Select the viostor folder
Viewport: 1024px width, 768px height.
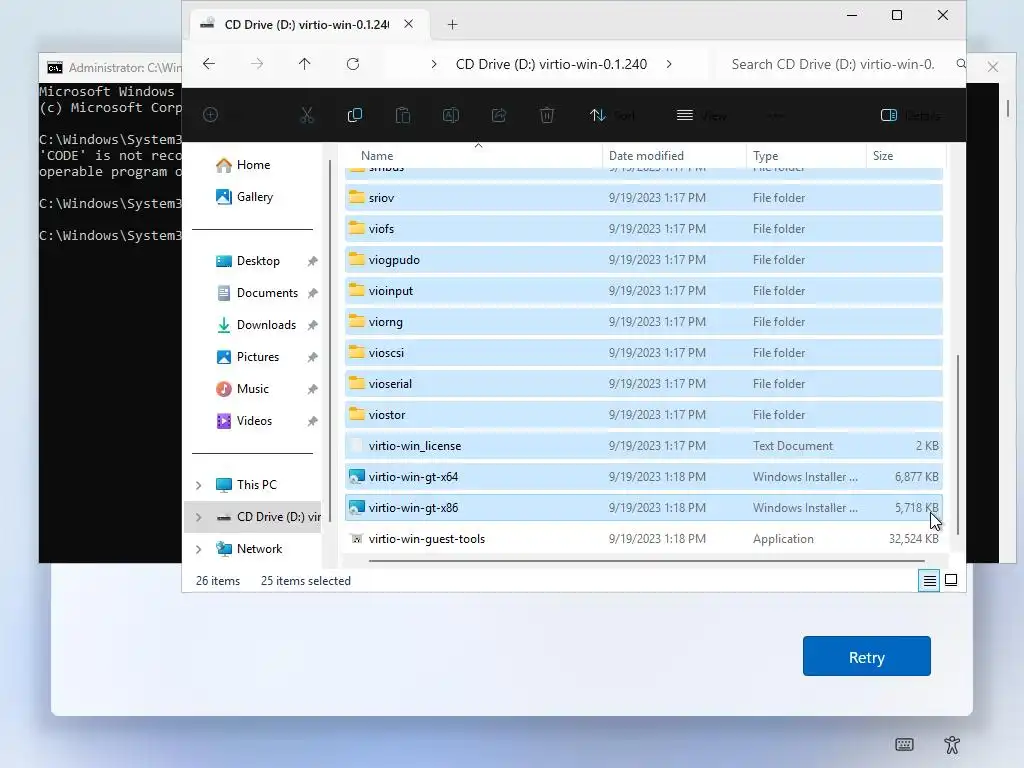643,415
